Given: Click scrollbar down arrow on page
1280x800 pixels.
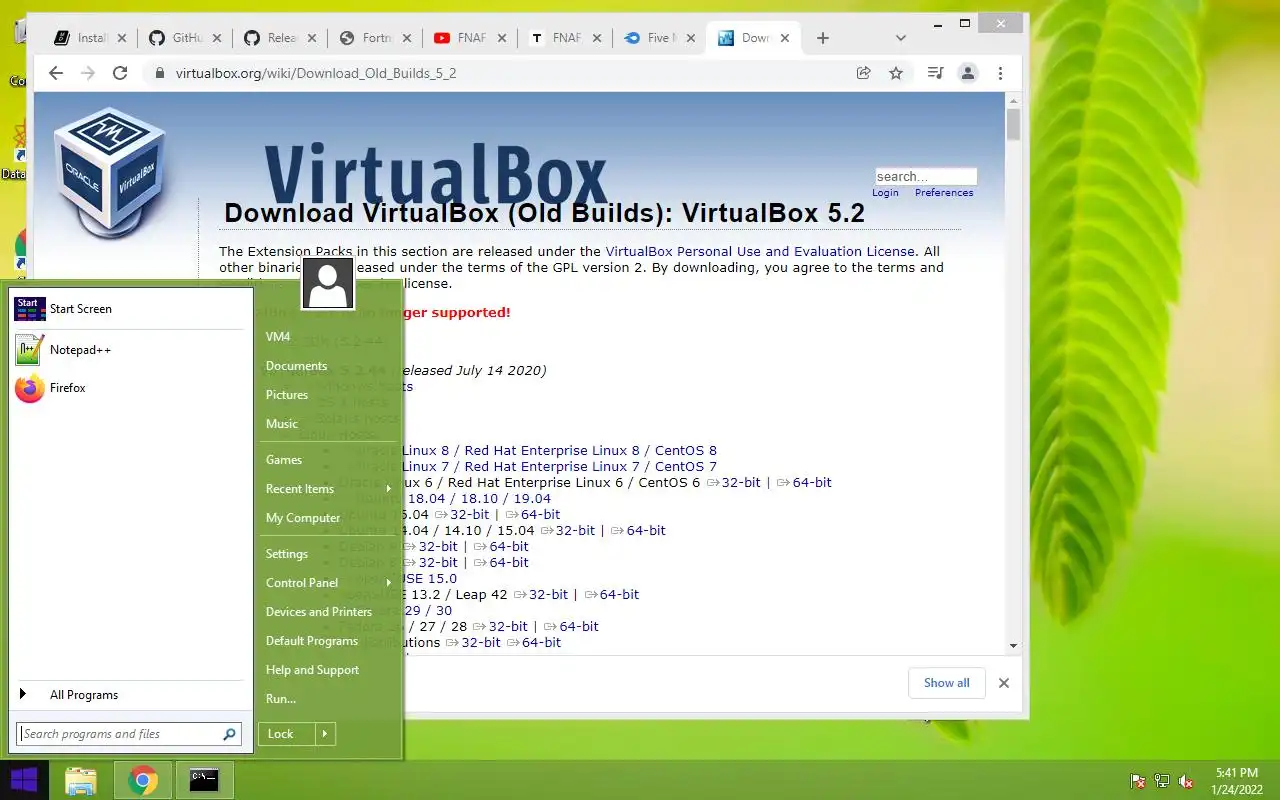Looking at the screenshot, I should (x=1013, y=646).
